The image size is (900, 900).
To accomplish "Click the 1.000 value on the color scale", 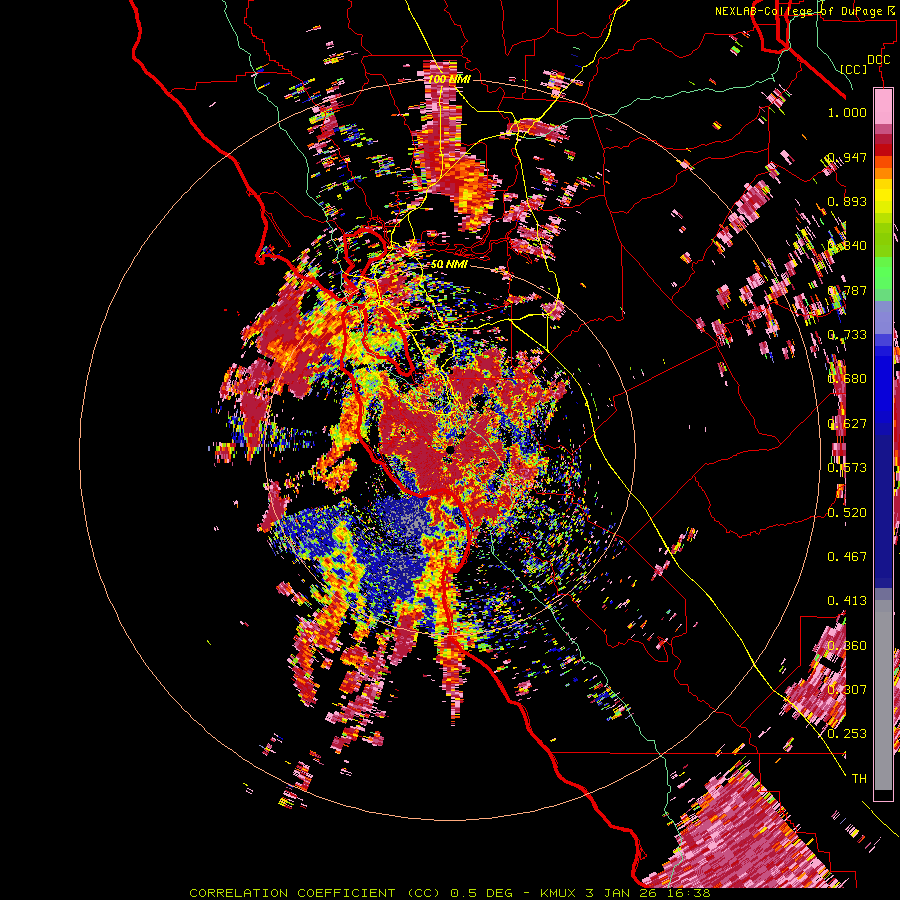I will click(x=847, y=112).
